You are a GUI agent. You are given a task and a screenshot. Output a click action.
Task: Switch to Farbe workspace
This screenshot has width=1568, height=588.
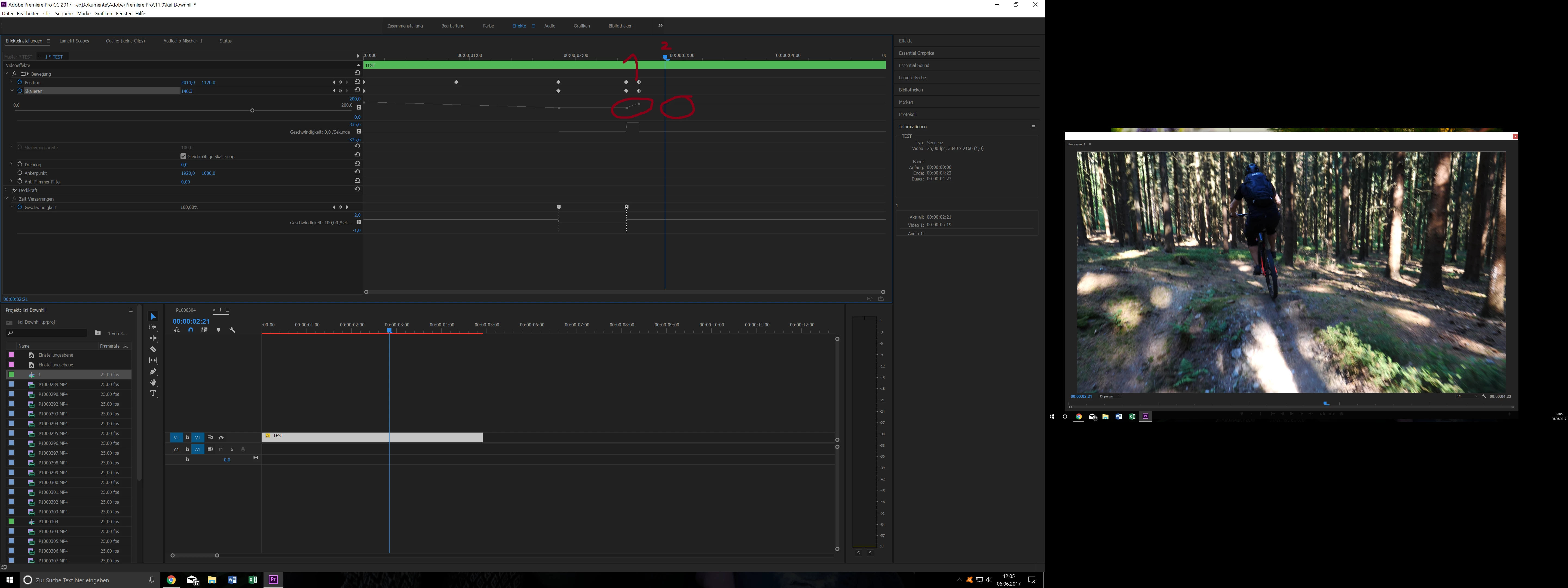(x=488, y=26)
